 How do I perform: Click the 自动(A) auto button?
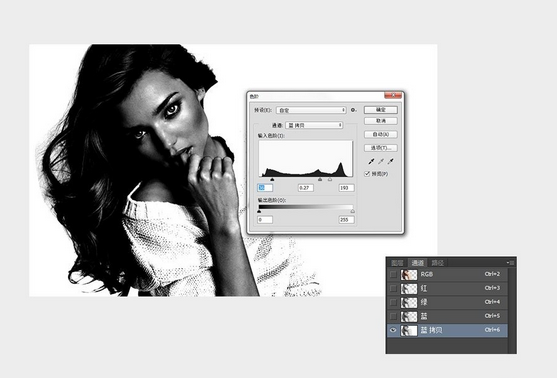381,134
